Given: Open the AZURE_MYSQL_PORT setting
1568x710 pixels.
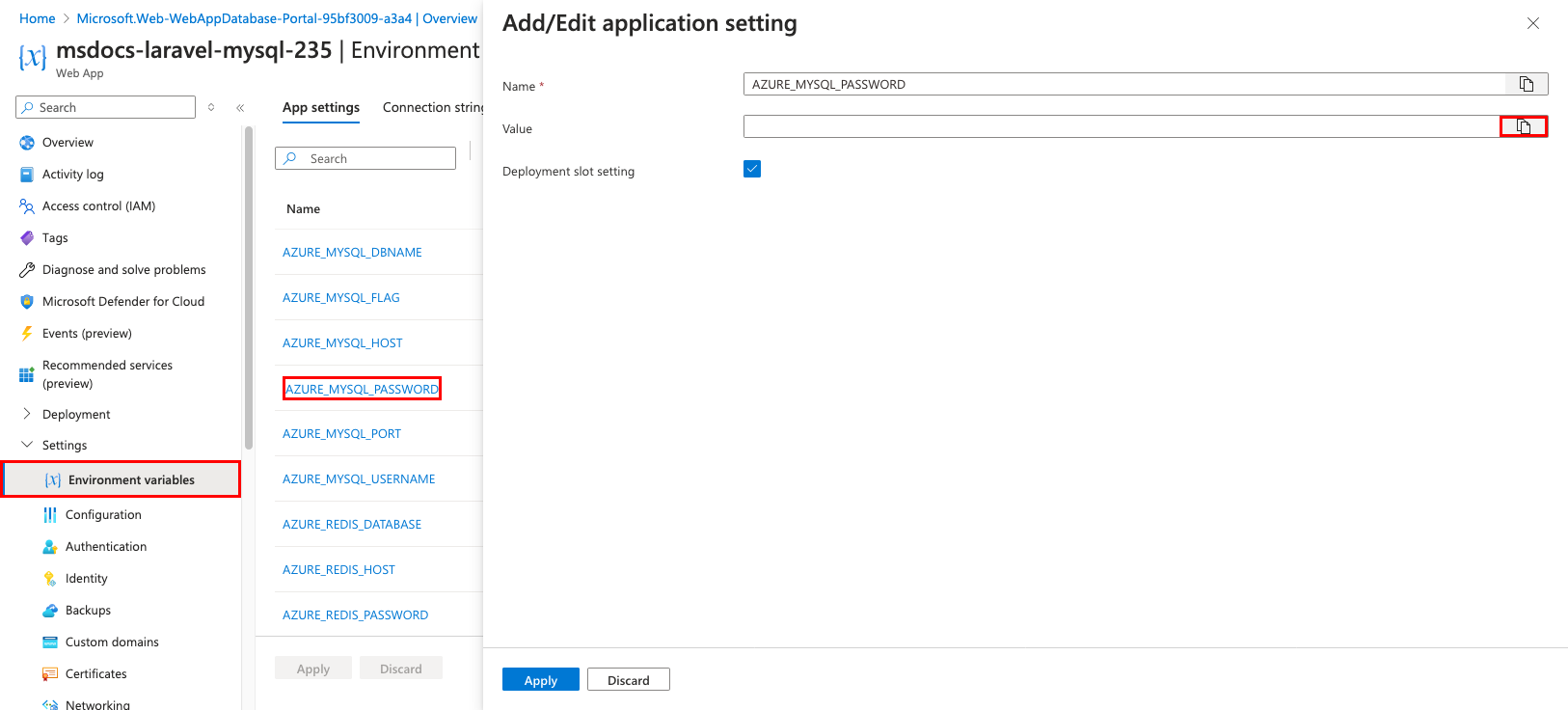Looking at the screenshot, I should (x=341, y=433).
